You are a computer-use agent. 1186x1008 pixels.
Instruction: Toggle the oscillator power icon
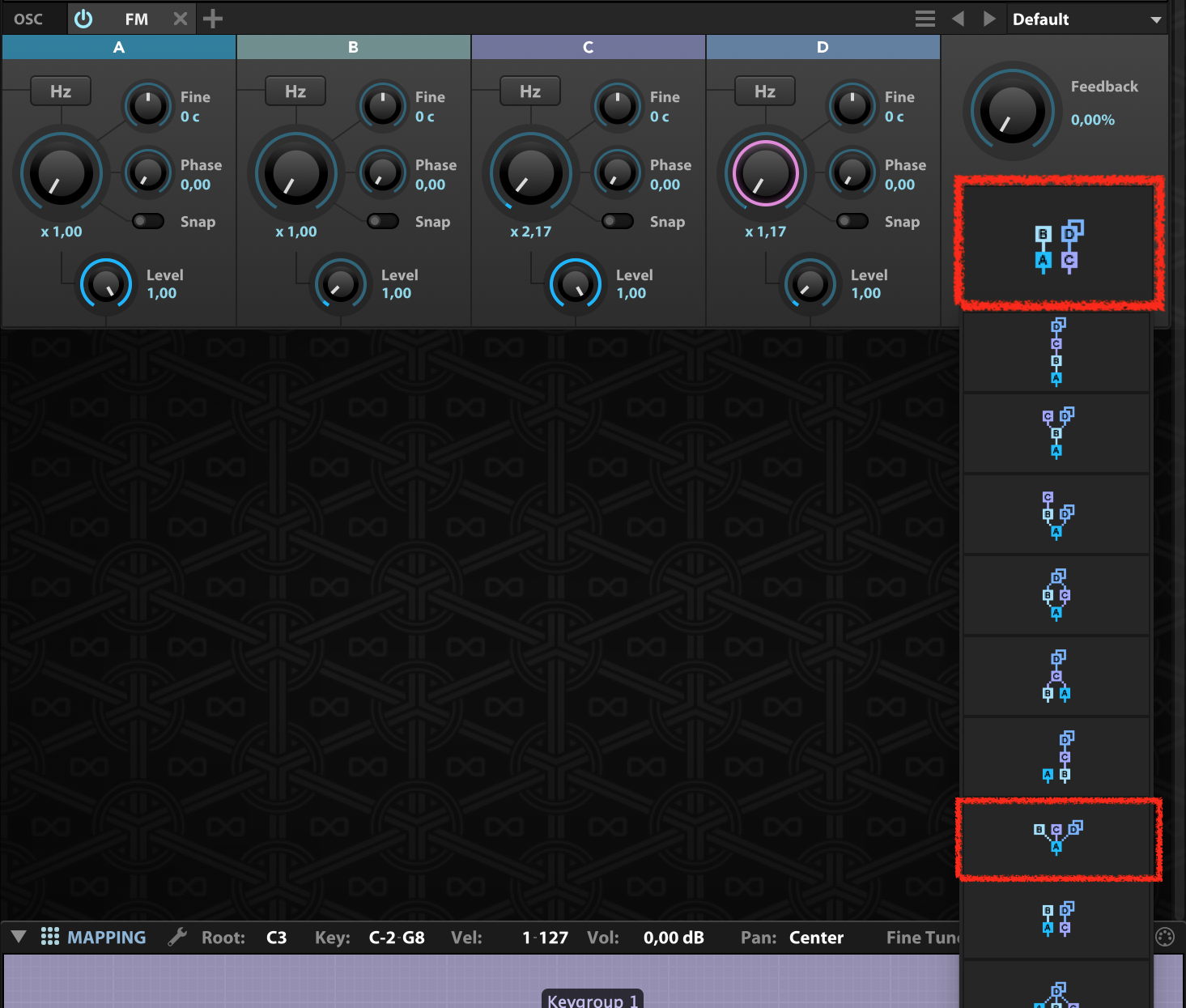click(x=83, y=19)
